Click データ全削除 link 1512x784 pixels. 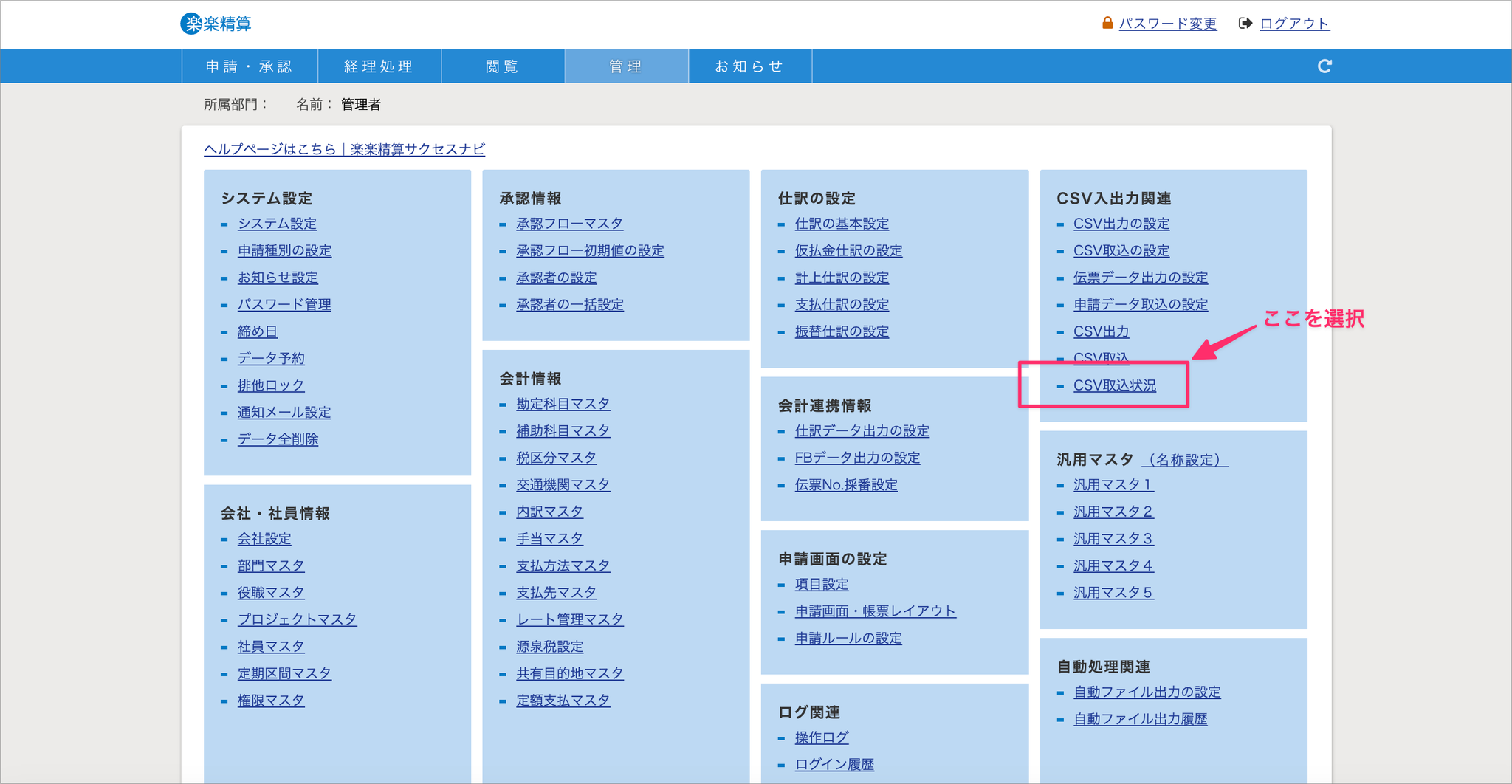pos(278,439)
